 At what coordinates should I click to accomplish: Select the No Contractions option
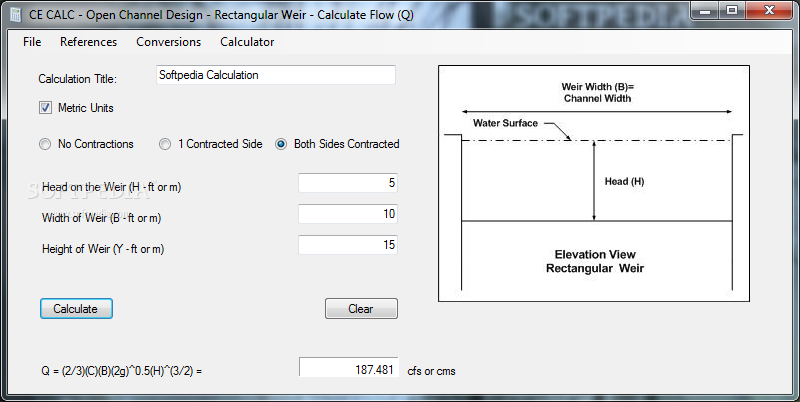click(x=45, y=144)
